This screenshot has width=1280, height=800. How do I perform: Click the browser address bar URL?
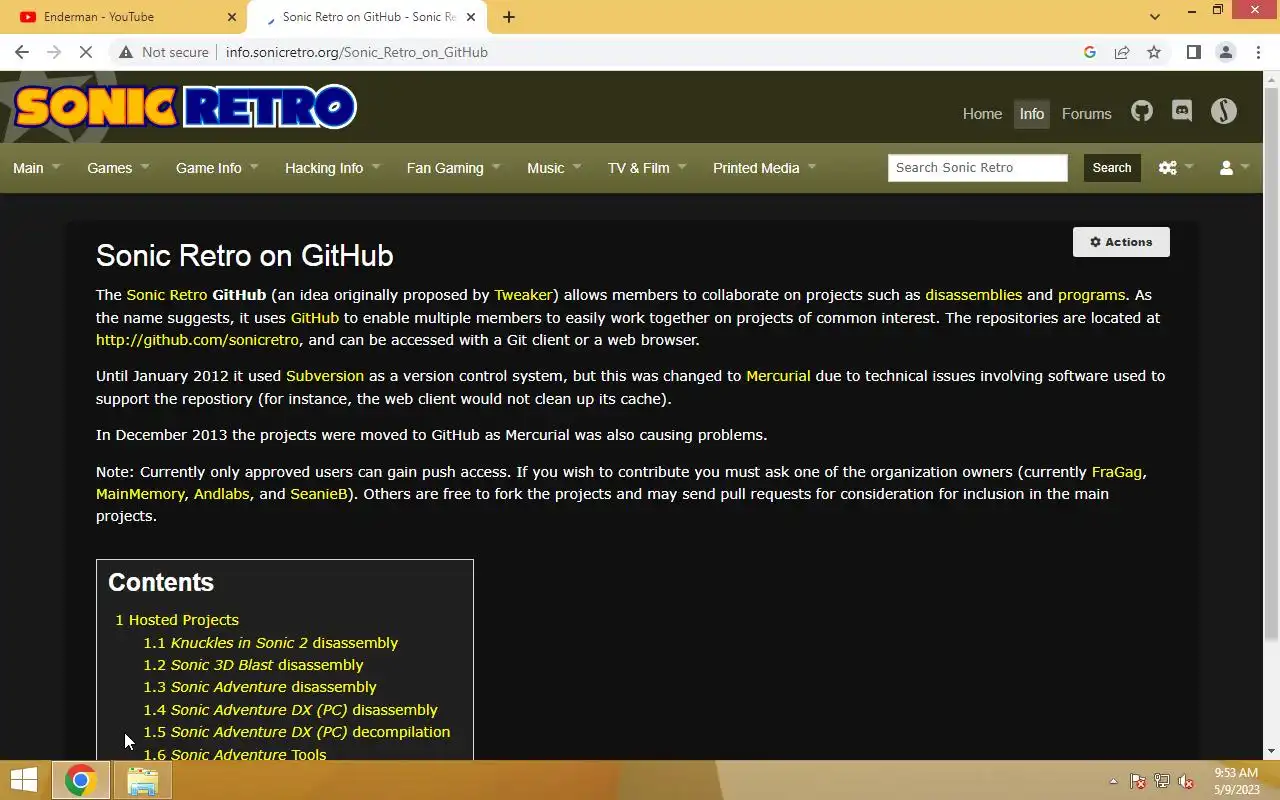[357, 52]
